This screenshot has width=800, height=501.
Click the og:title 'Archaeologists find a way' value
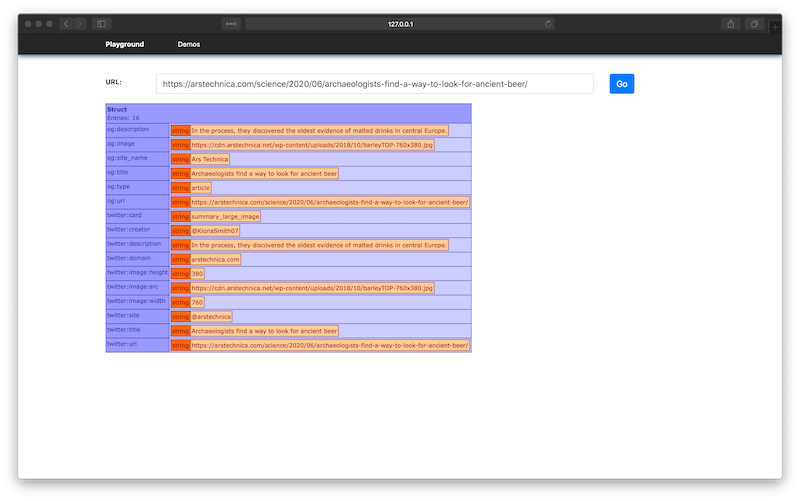point(264,173)
